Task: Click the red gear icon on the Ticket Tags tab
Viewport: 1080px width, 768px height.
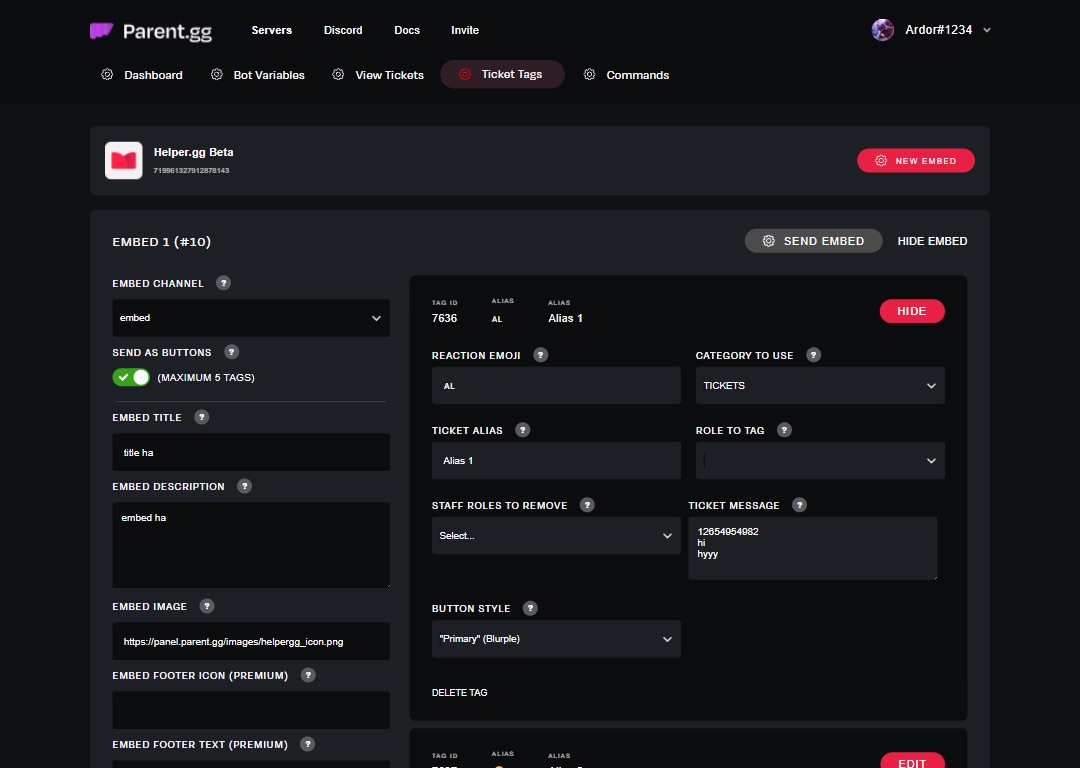Action: (465, 74)
